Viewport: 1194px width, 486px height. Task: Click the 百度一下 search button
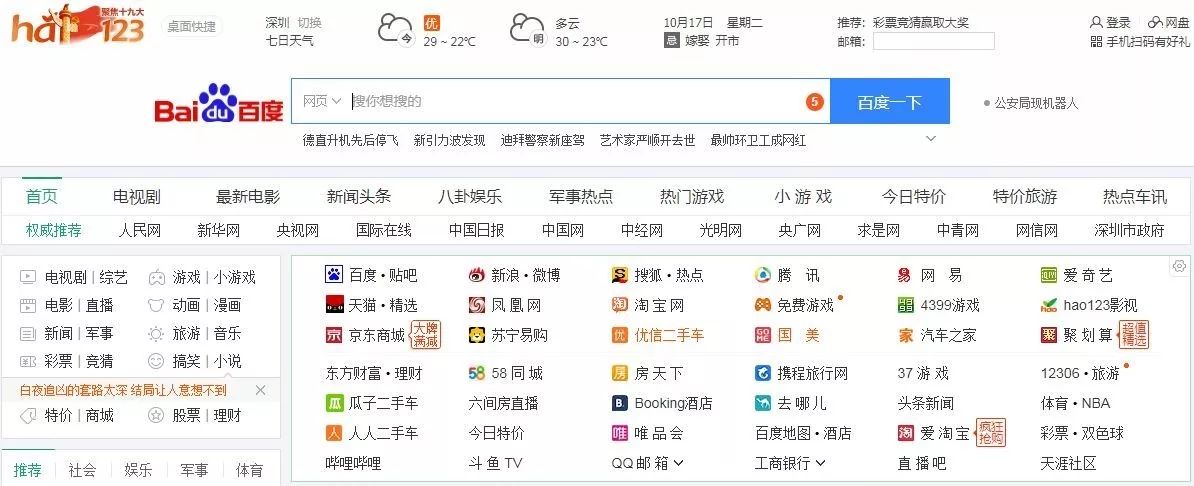click(889, 101)
